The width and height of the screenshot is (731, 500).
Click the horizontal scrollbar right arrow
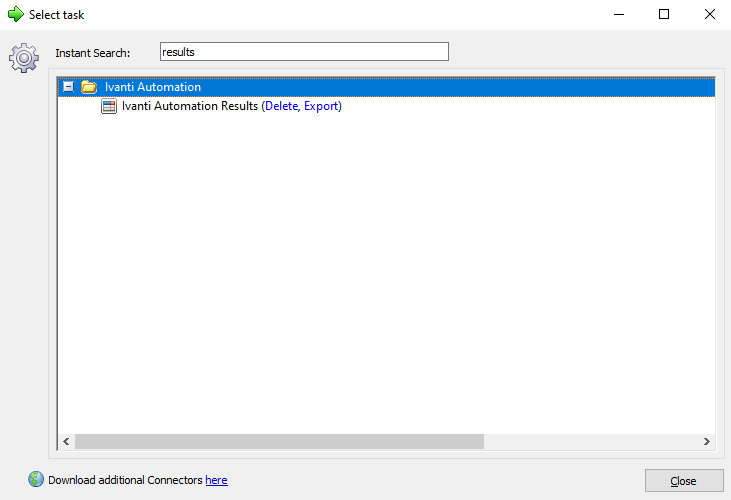[707, 441]
